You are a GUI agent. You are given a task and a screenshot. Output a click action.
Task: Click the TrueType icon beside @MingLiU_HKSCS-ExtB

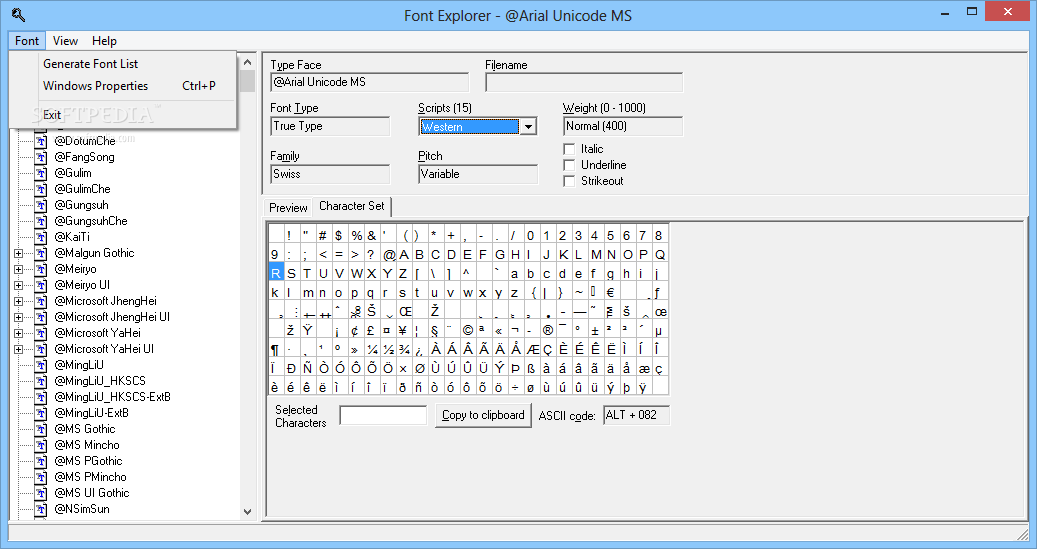click(x=41, y=397)
